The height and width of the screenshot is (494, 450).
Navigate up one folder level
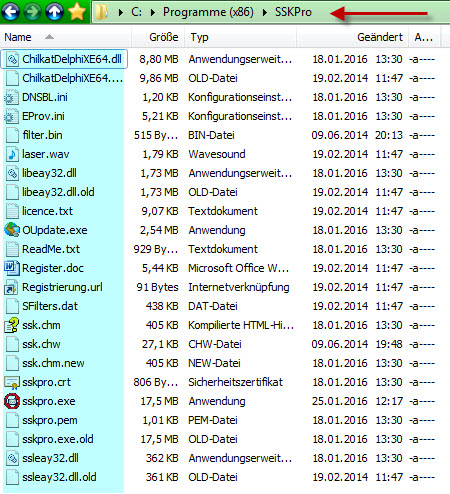[x=54, y=12]
